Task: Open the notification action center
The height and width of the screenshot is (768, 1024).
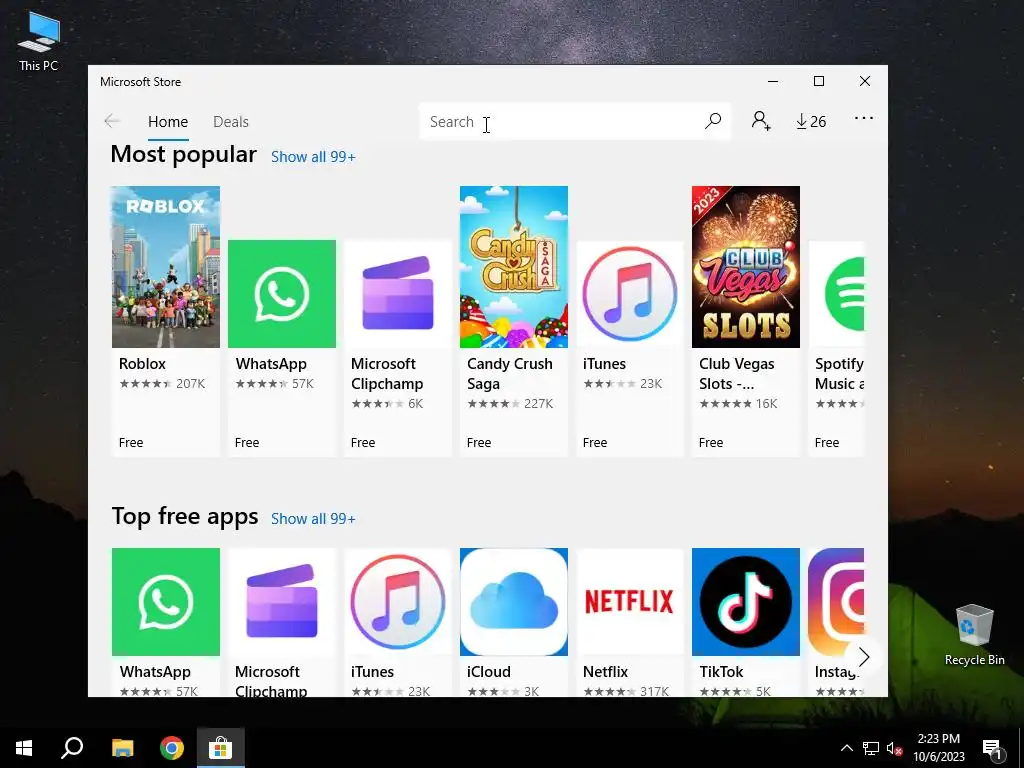Action: (992, 748)
